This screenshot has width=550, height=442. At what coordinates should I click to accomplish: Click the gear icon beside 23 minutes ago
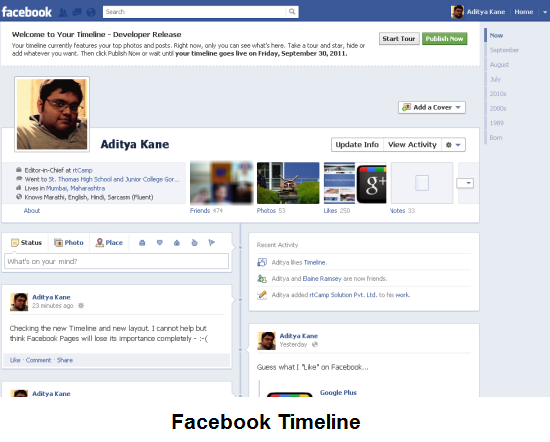pos(81,306)
